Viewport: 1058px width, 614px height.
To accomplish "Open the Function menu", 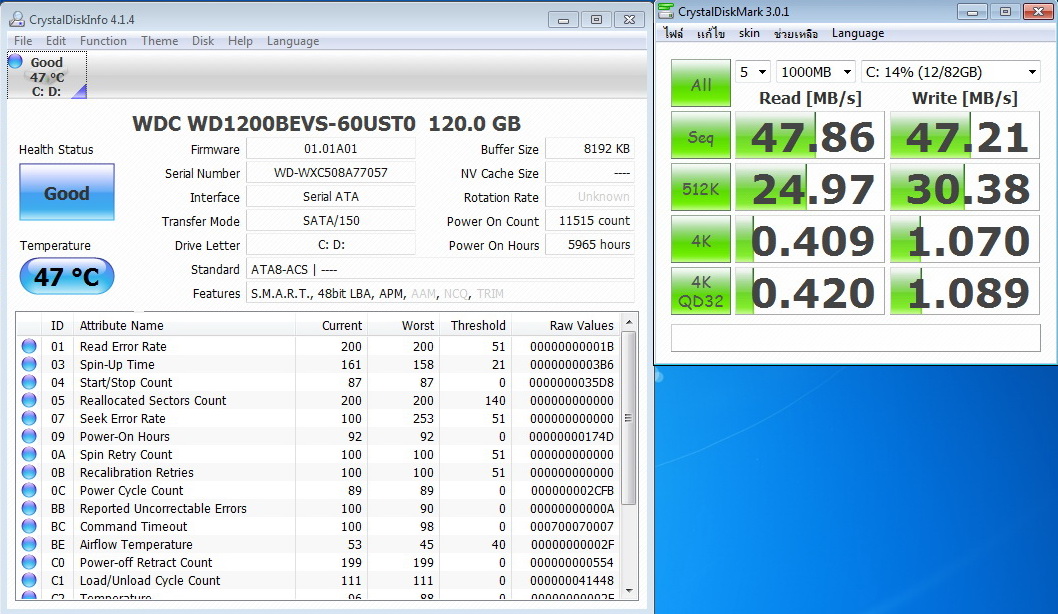I will pos(103,41).
